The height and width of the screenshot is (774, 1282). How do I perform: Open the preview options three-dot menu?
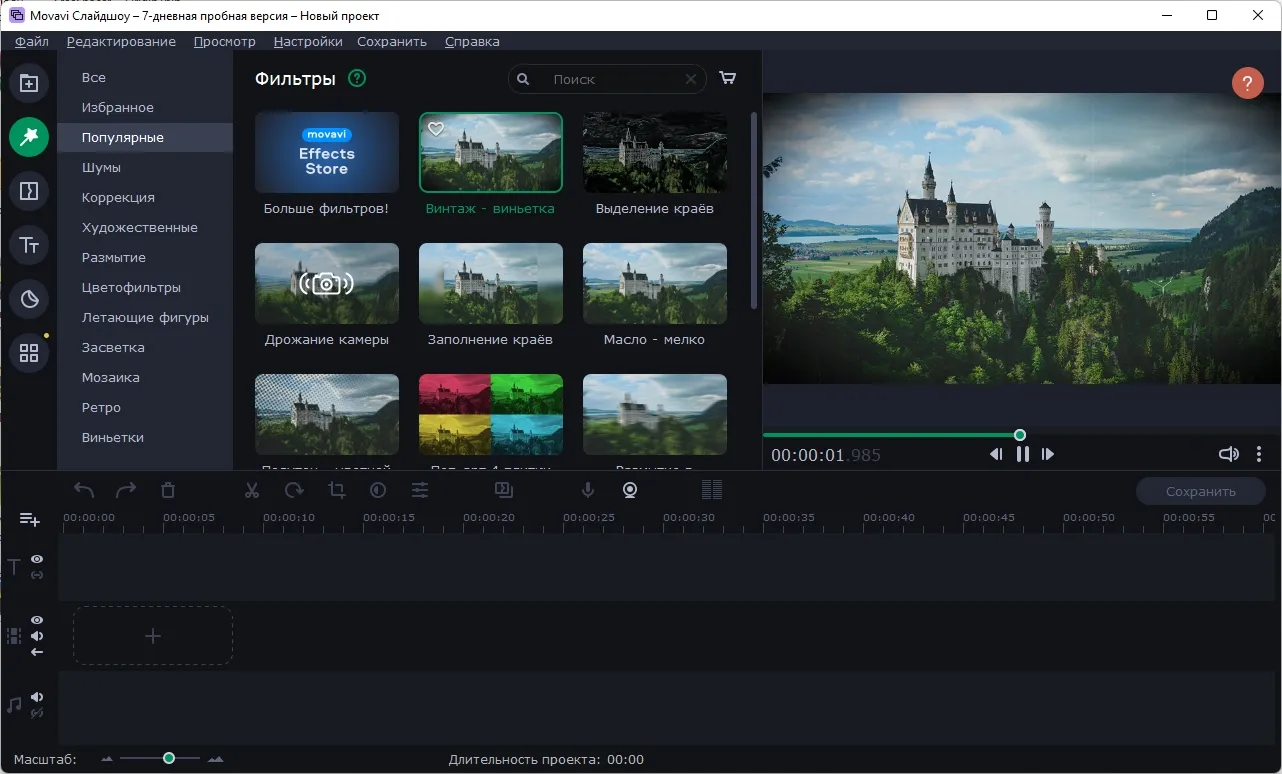1259,454
